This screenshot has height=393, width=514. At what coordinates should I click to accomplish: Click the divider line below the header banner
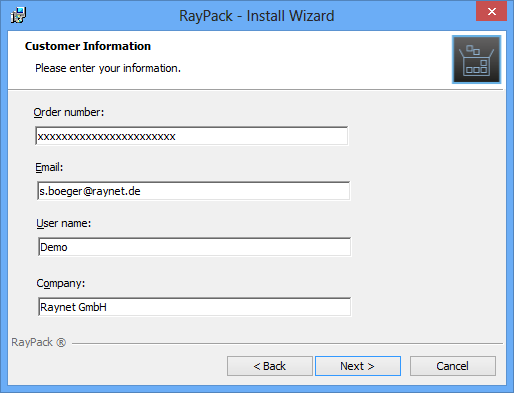coord(256,90)
